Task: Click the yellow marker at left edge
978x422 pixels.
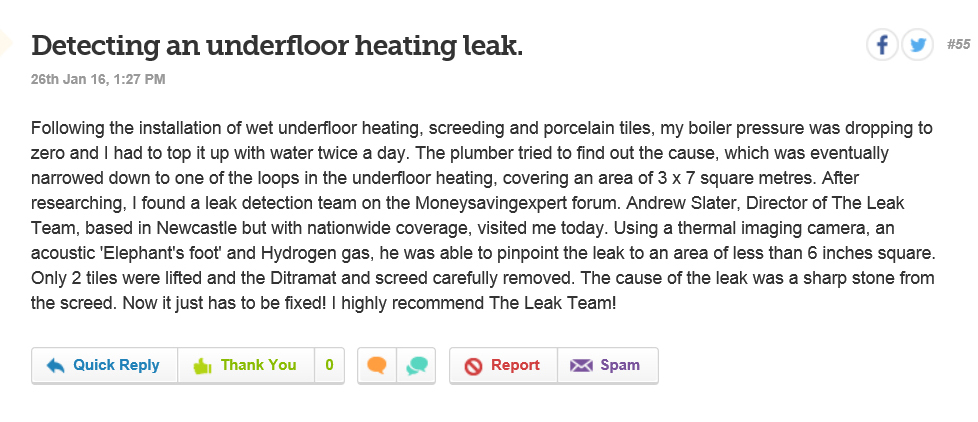Action: click(x=6, y=42)
